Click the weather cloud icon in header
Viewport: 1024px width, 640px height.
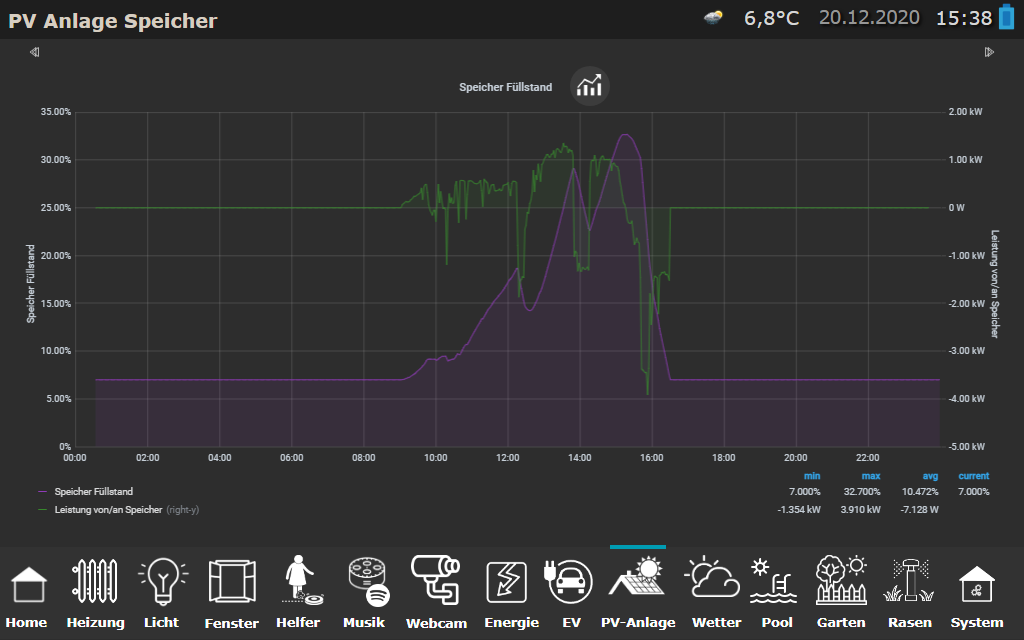coord(713,18)
